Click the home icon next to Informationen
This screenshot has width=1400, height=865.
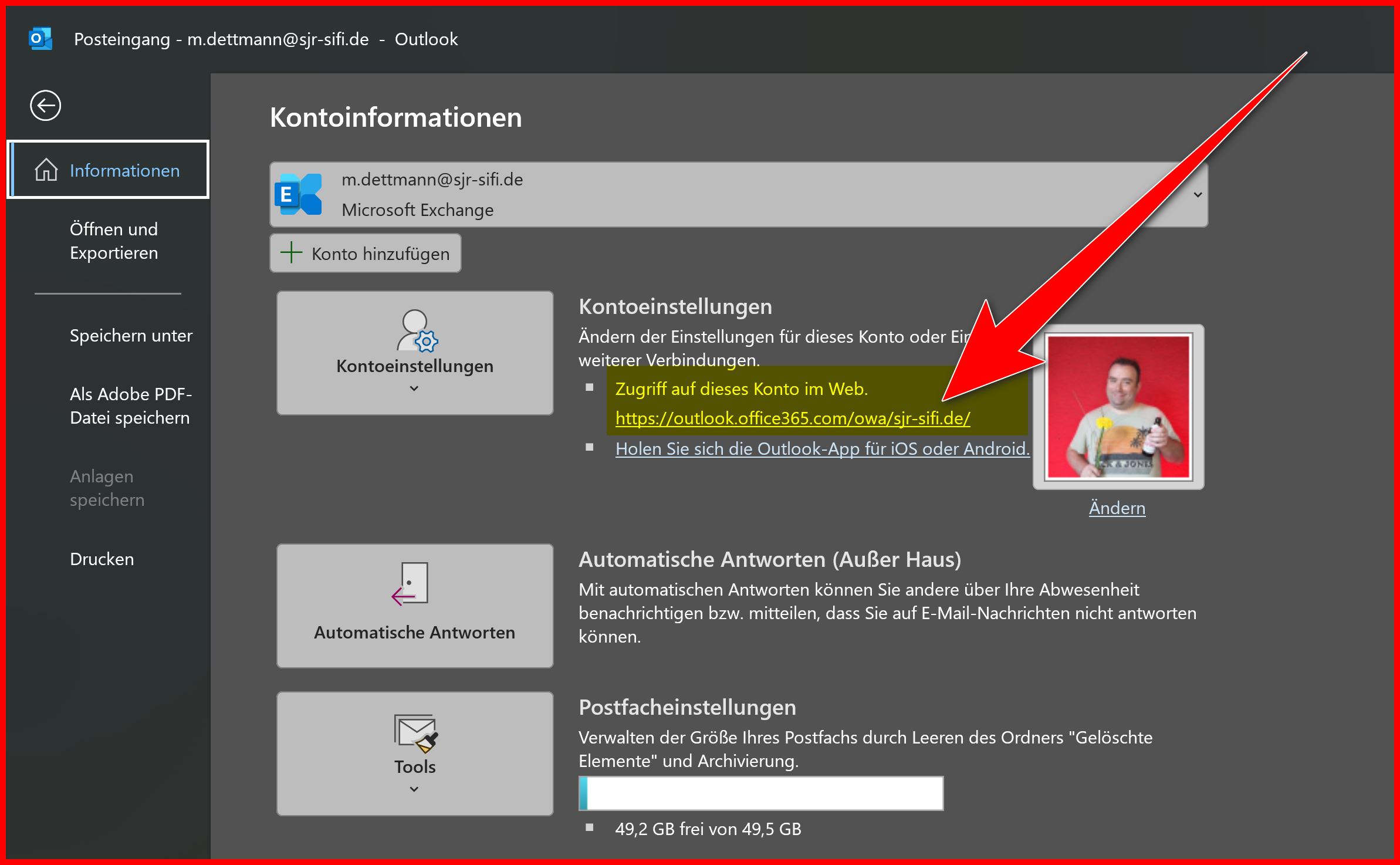point(46,170)
